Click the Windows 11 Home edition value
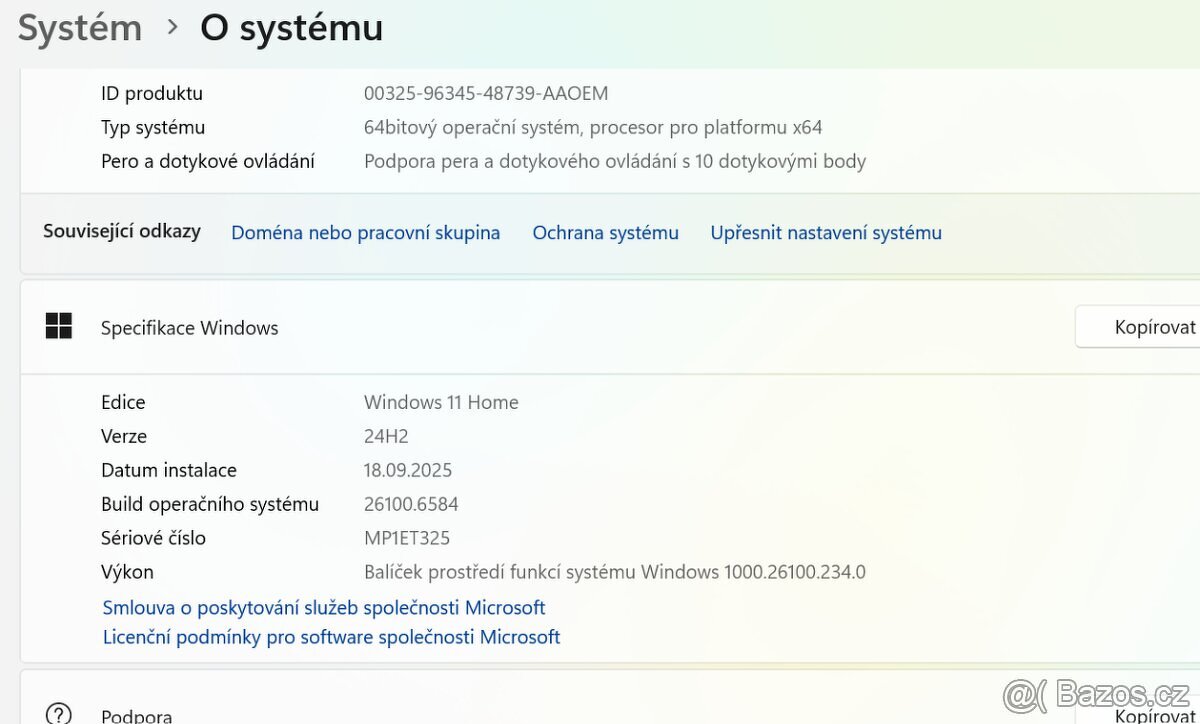1200x724 pixels. pyautogui.click(x=441, y=403)
